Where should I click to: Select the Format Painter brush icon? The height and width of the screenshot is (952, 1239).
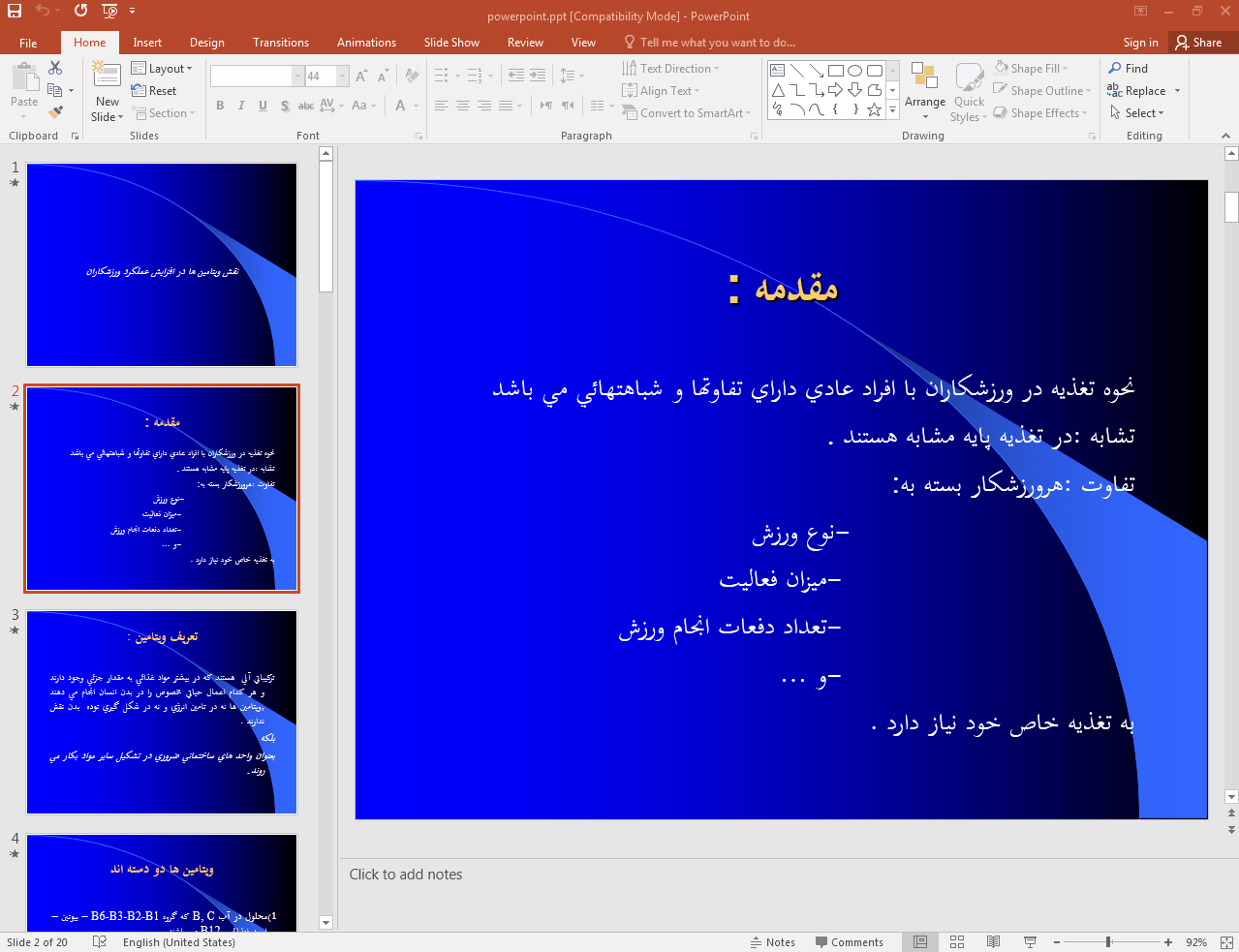55,112
